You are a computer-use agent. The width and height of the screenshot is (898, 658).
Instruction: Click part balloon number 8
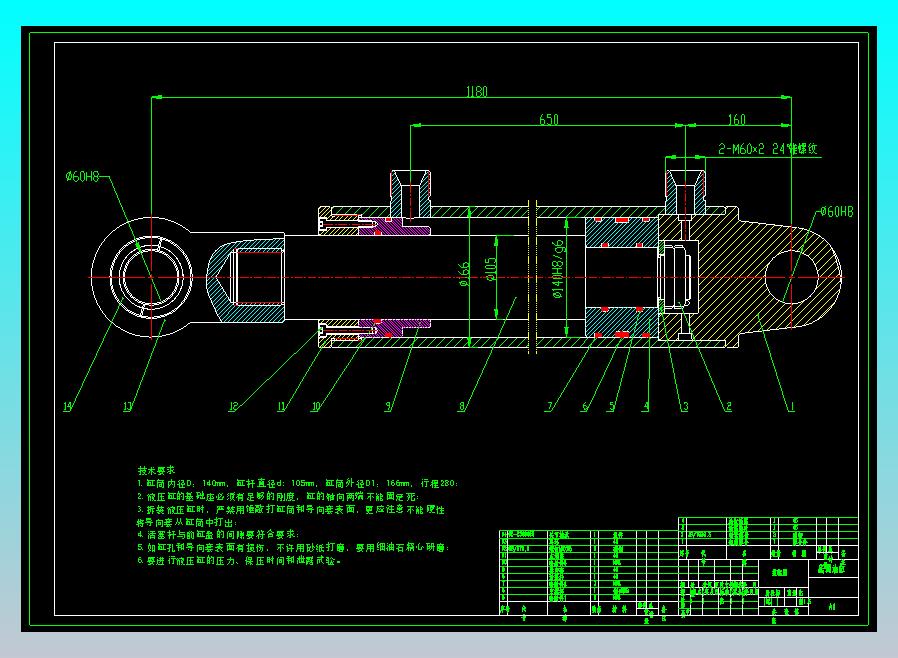[x=462, y=407]
